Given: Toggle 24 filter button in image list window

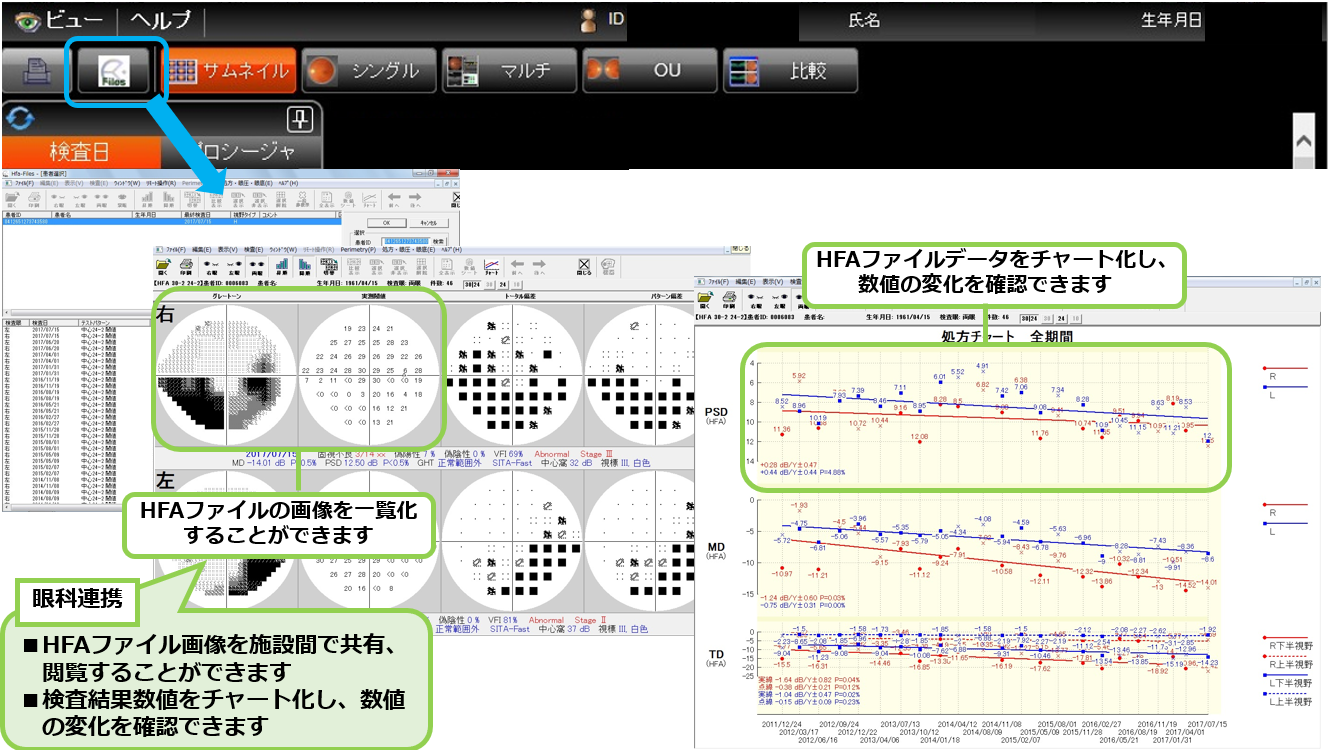Looking at the screenshot, I should pyautogui.click(x=503, y=284).
